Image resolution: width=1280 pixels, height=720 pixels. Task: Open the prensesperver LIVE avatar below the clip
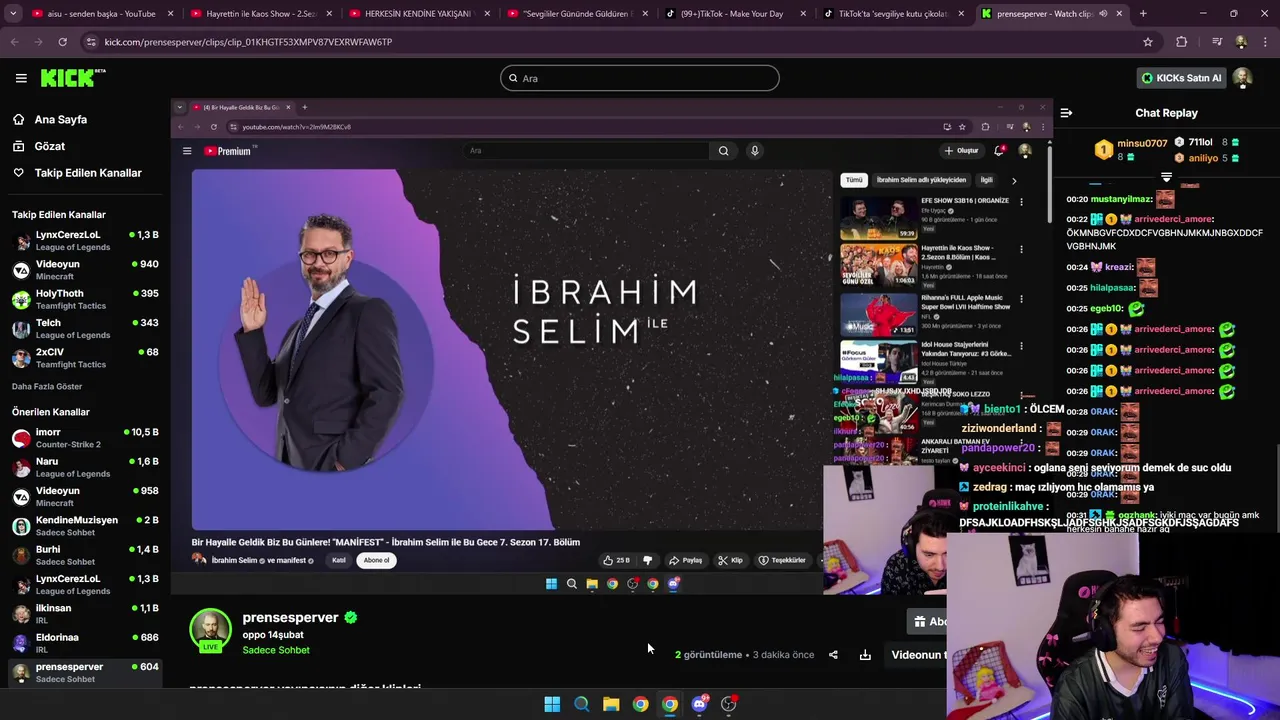coord(210,631)
